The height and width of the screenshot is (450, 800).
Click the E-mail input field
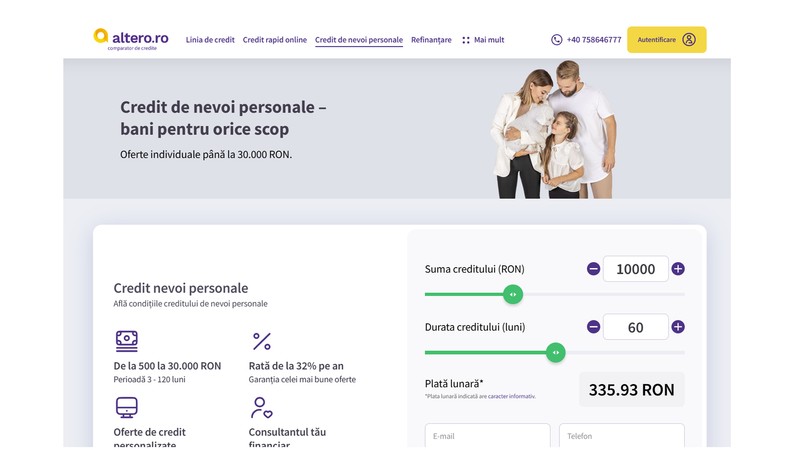coord(487,436)
